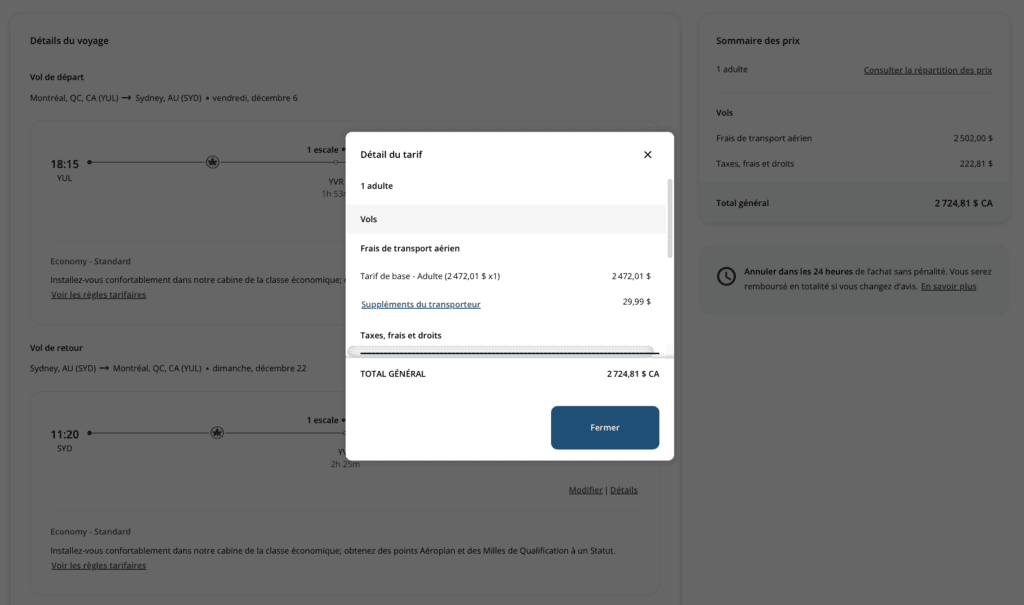Image resolution: width=1024 pixels, height=605 pixels.
Task: View fare rules for the return flight
Action: click(x=98, y=565)
